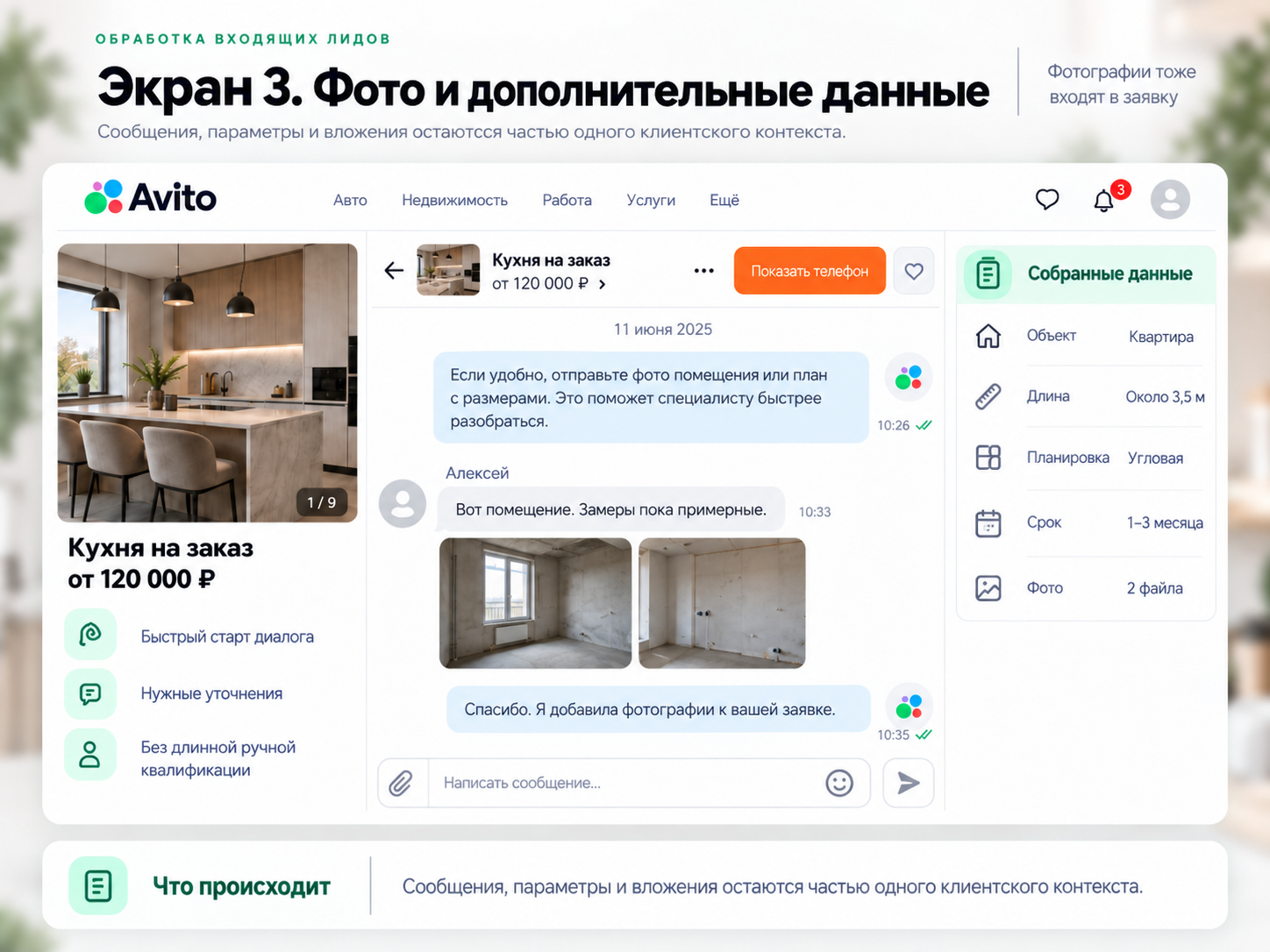Open the Работа category

(x=567, y=200)
